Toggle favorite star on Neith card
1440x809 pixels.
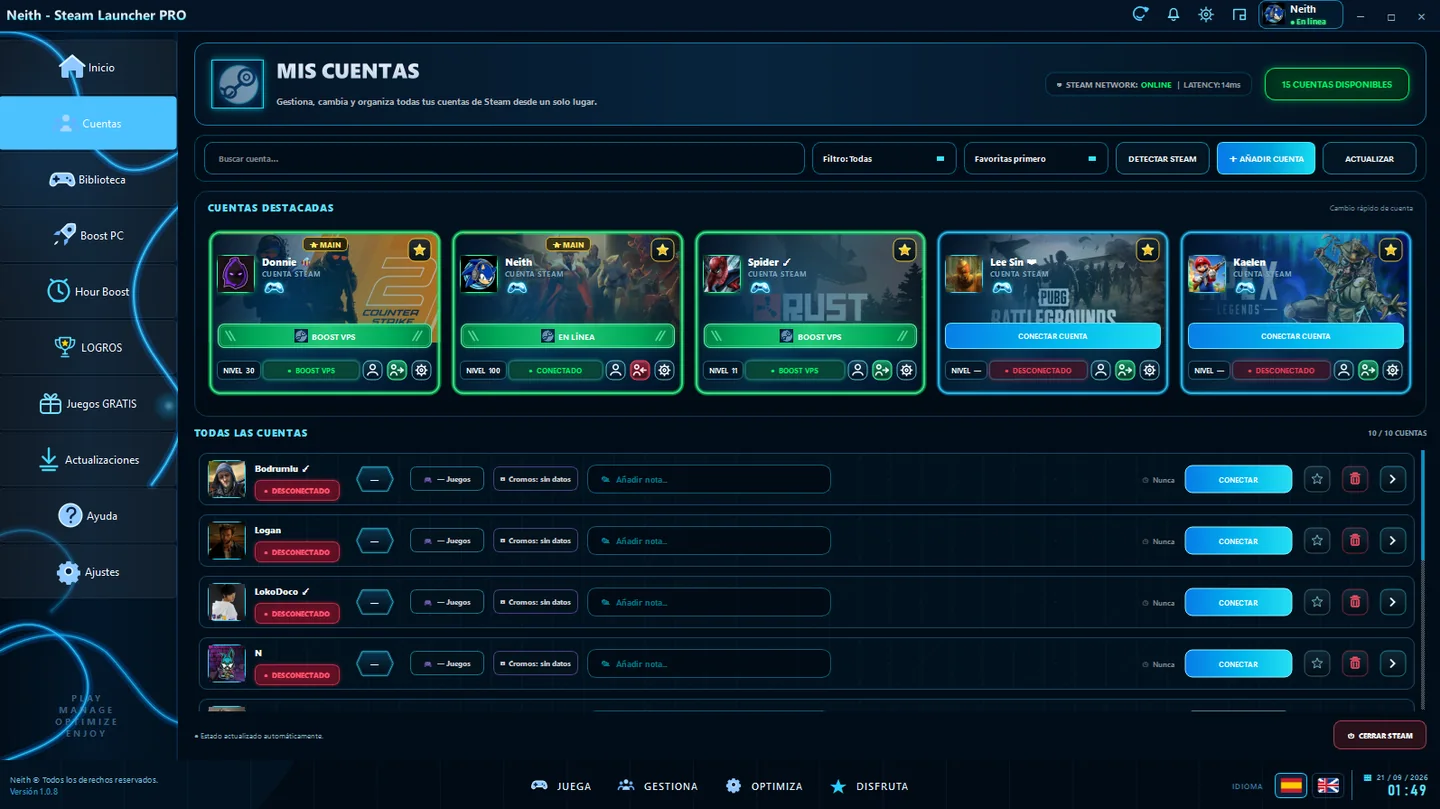662,250
